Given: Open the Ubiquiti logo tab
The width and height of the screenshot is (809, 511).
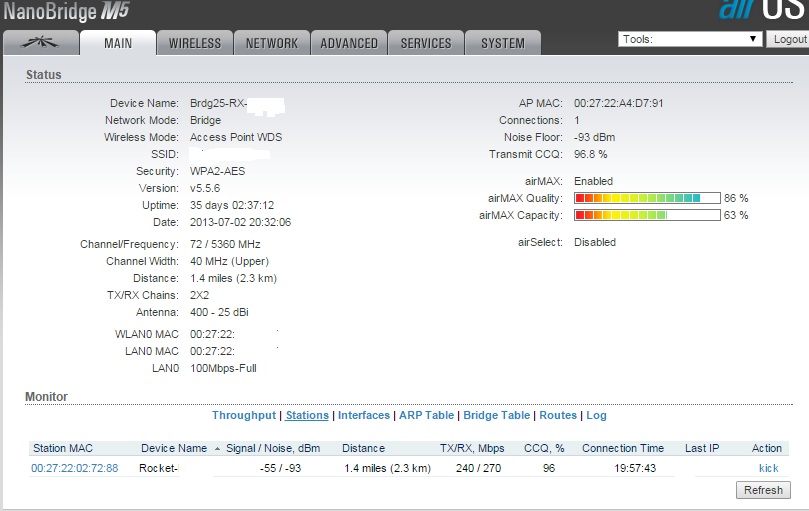Looking at the screenshot, I should click(x=41, y=43).
